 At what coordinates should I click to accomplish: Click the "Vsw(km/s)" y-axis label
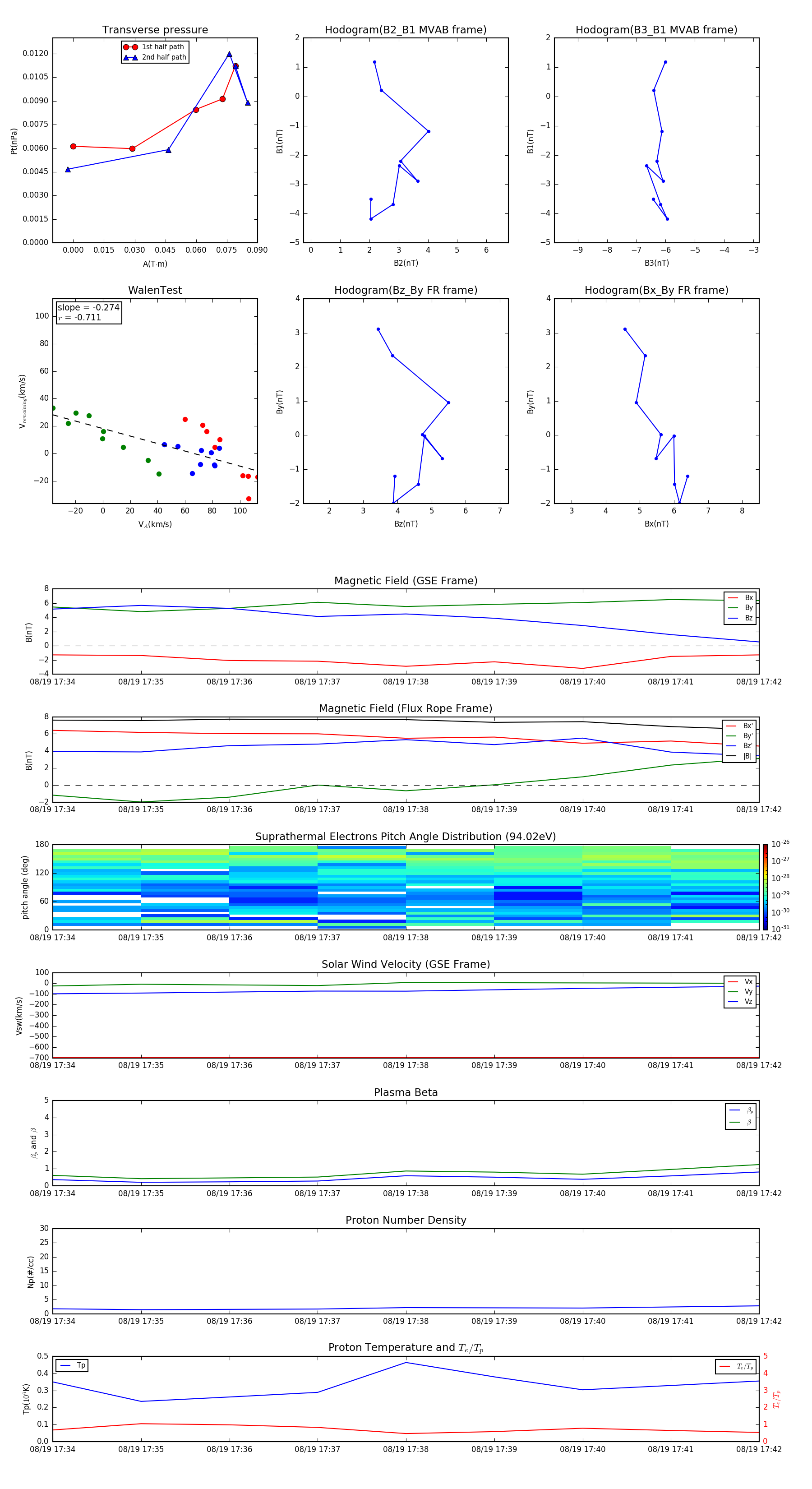pos(18,1016)
